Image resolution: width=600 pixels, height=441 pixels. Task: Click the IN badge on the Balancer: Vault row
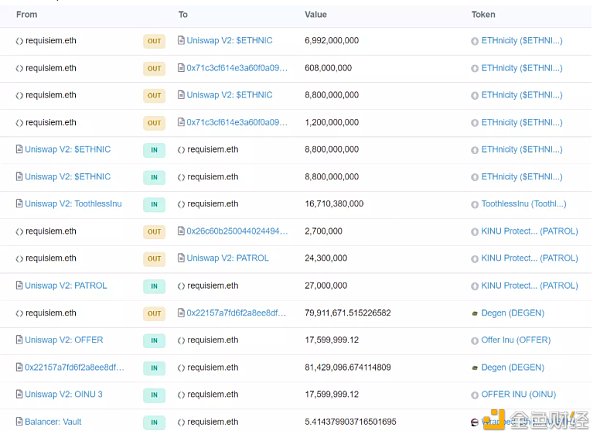154,422
